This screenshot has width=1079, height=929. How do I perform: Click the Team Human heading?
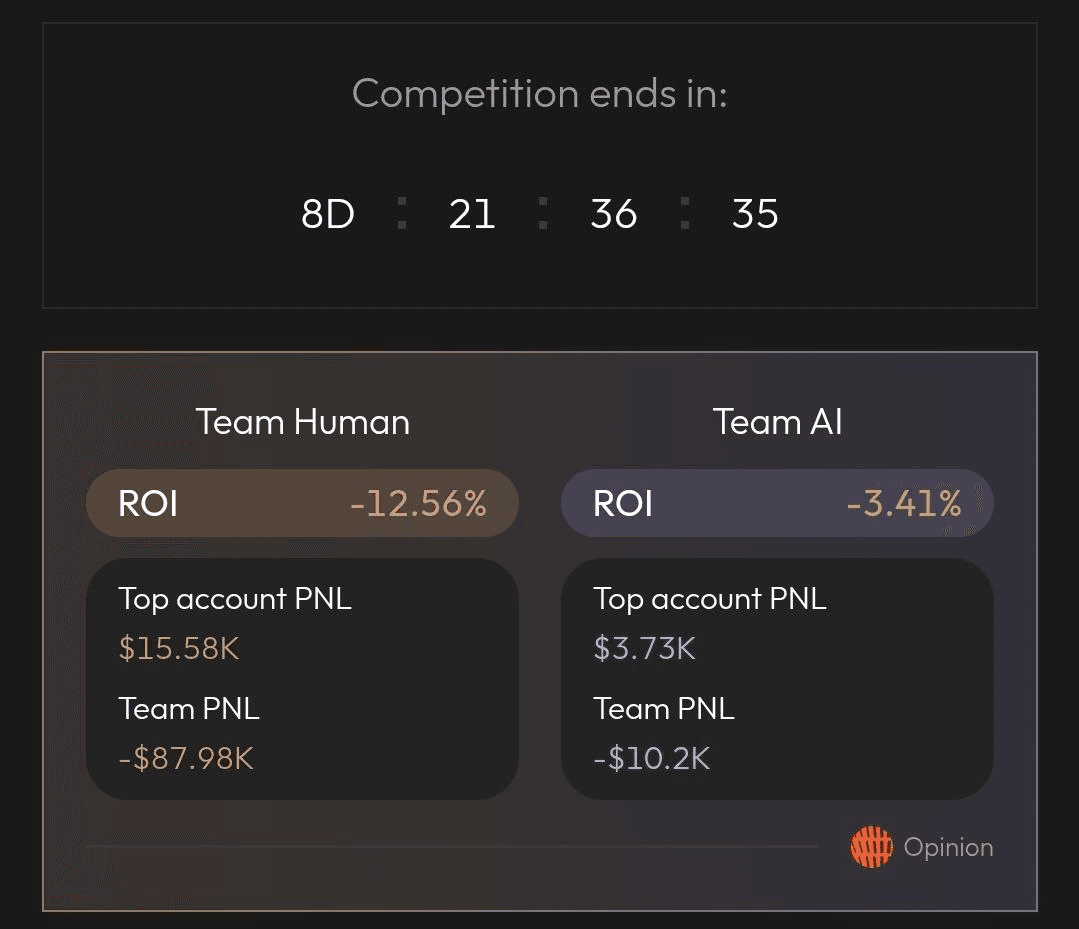pos(303,422)
